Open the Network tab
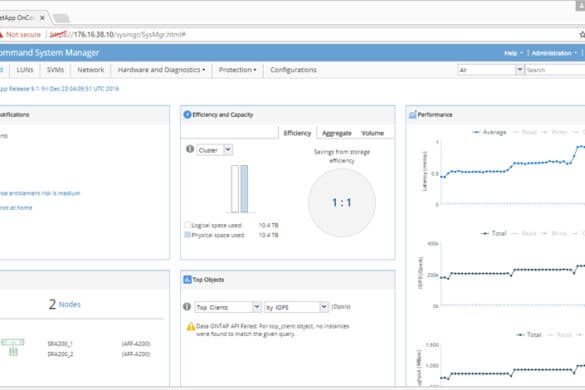This screenshot has width=585, height=390. [91, 70]
